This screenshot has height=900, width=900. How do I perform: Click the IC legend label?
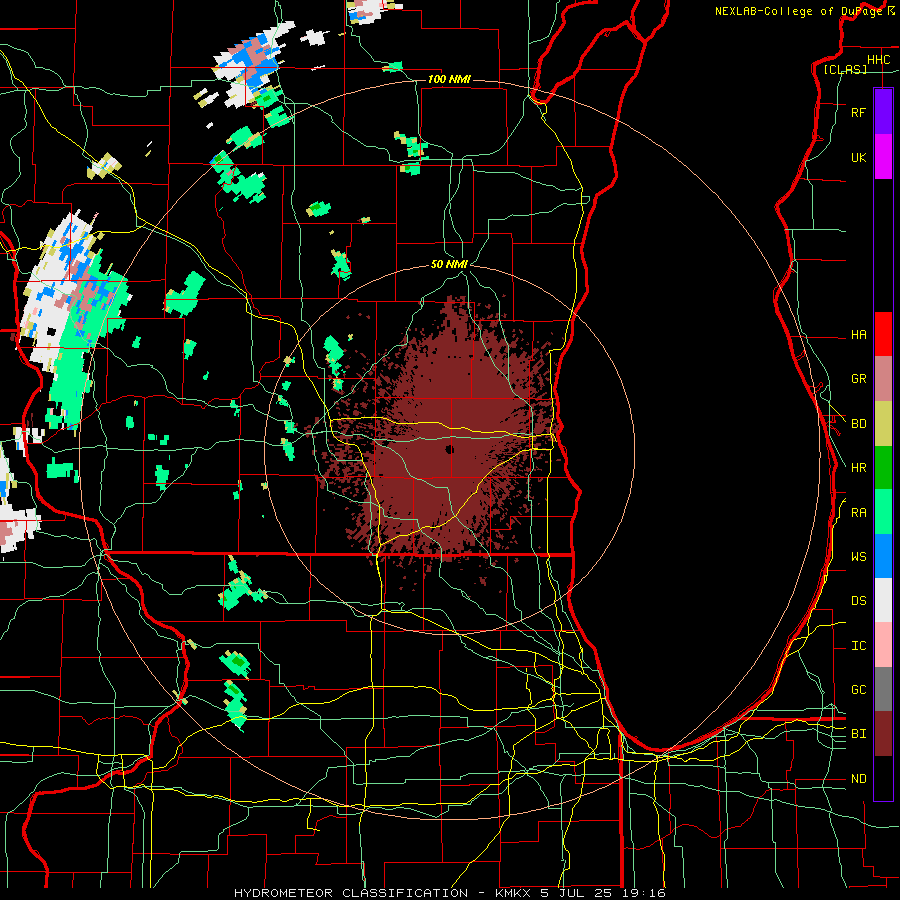(859, 646)
